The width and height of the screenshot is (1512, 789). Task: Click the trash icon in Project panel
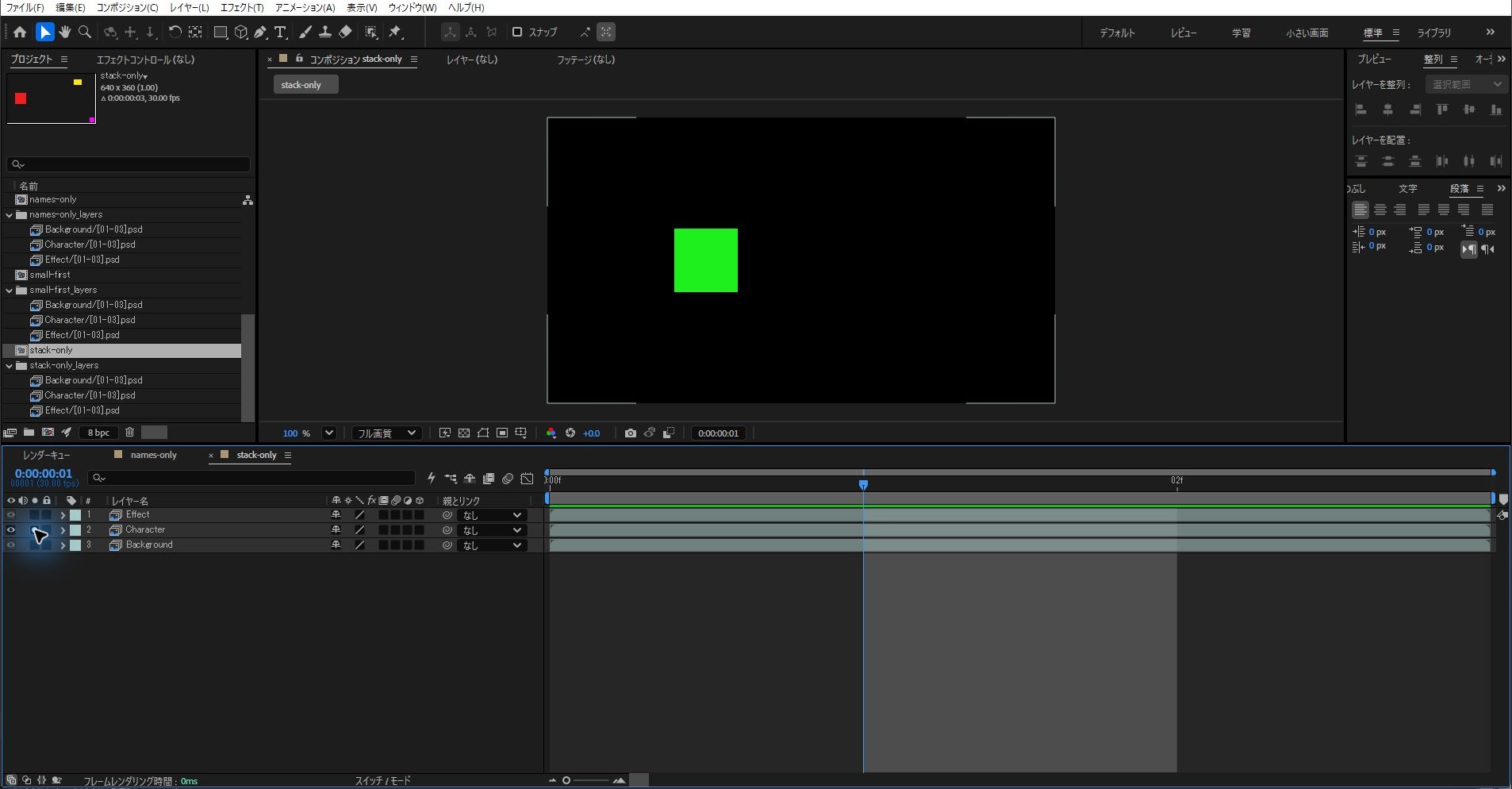click(x=130, y=433)
